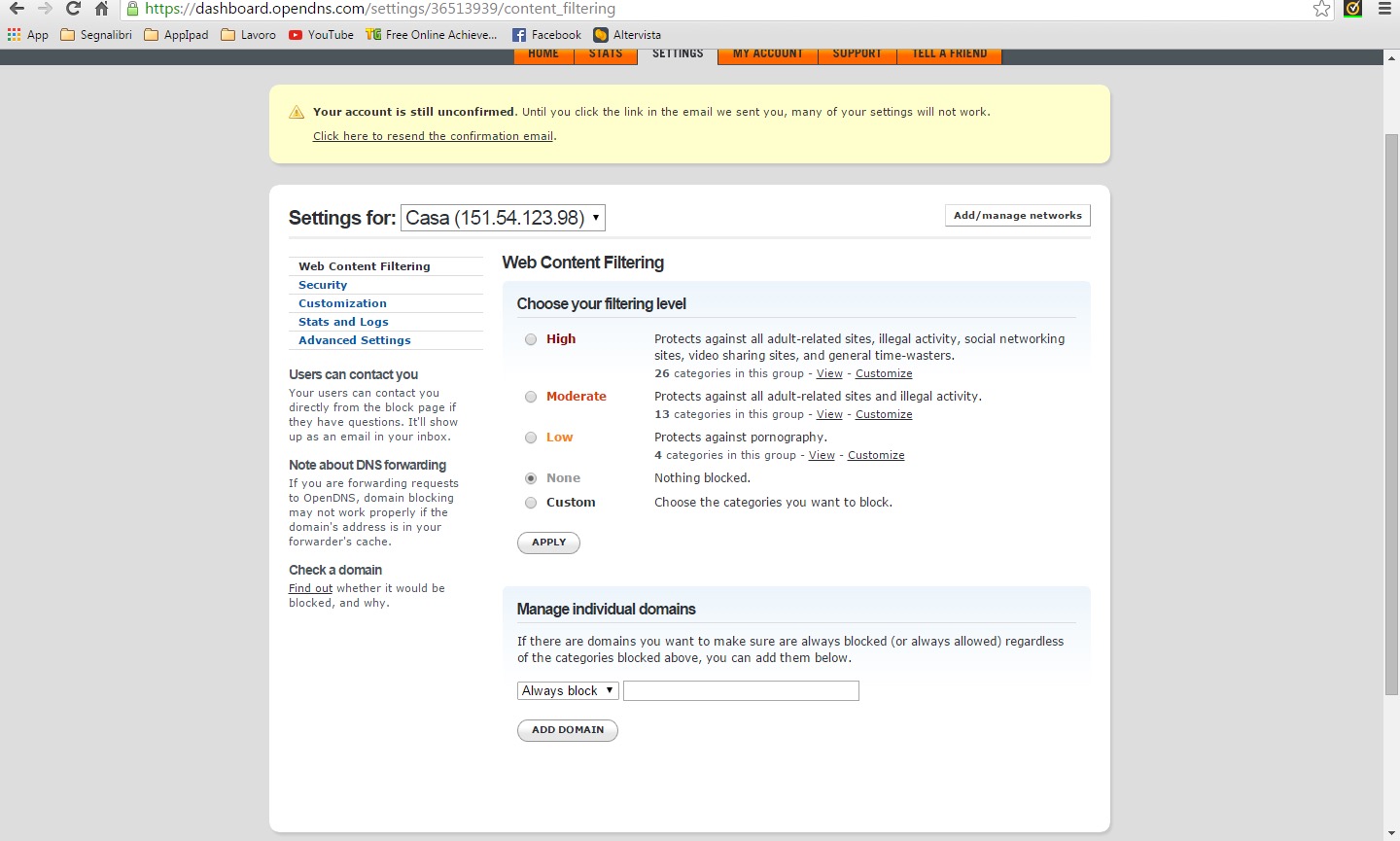Expand the Always block dropdown

click(x=568, y=690)
